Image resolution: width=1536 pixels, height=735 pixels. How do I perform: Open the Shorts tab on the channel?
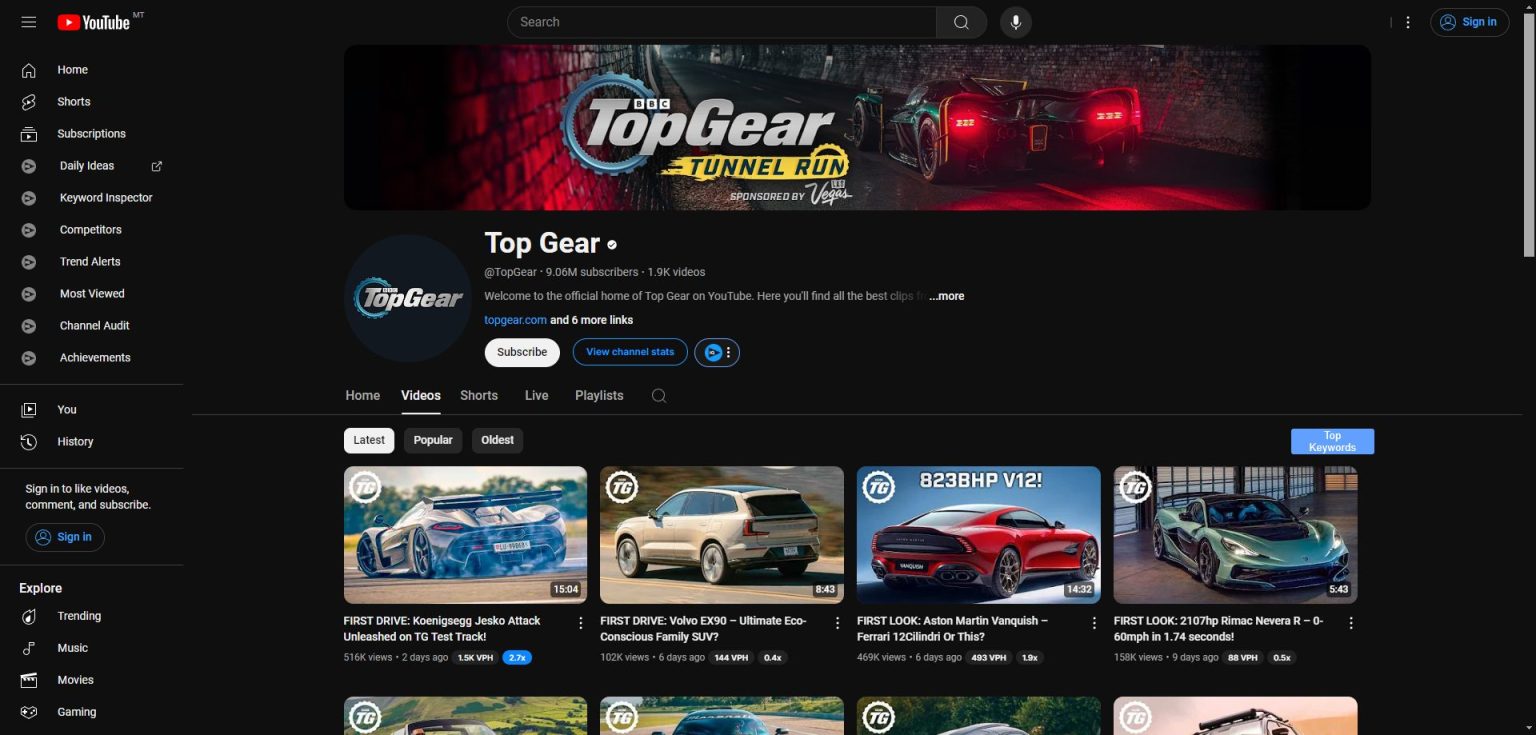pyautogui.click(x=478, y=395)
